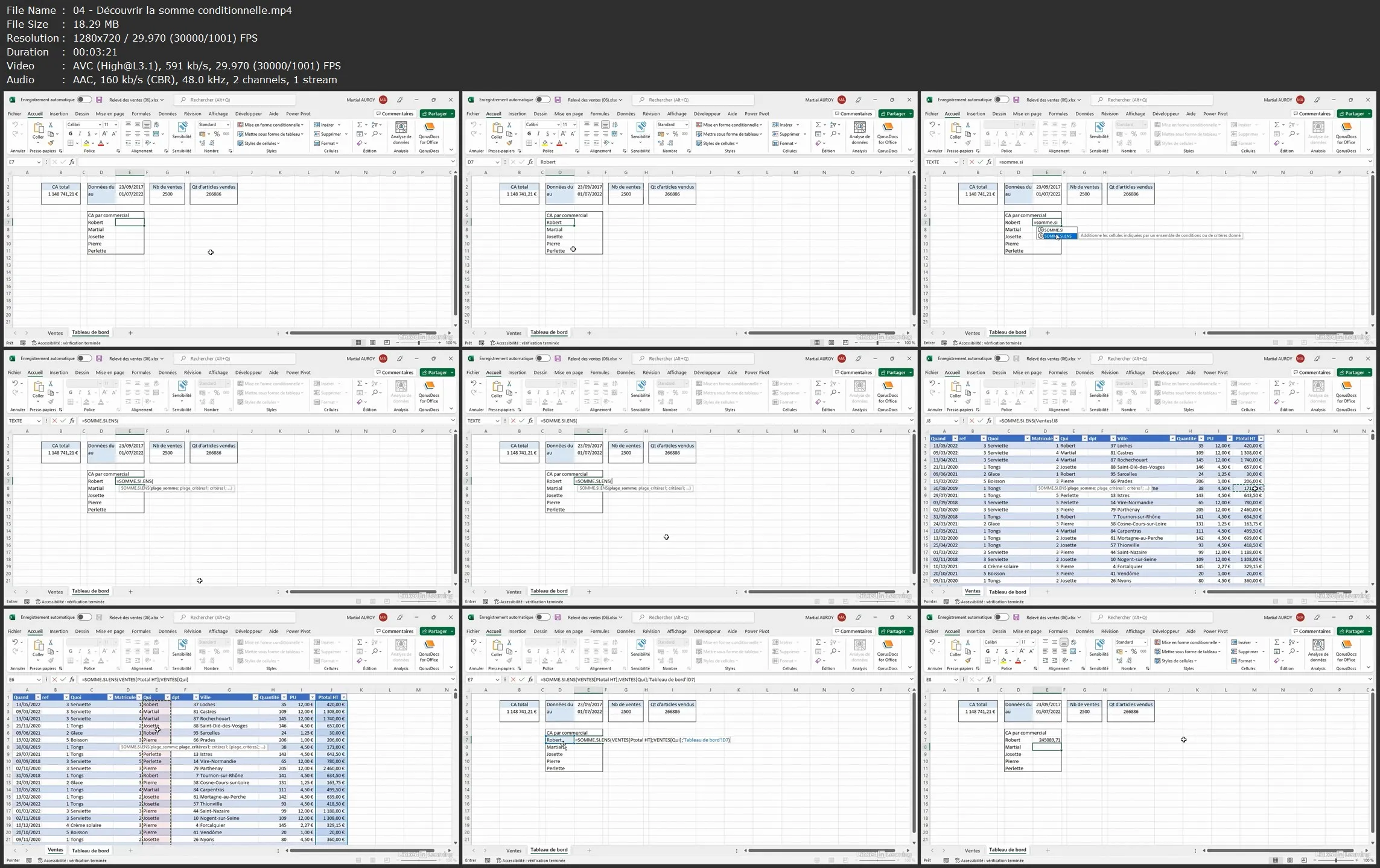
Task: Toggle Enregistrement automatique in the 'Tableau de bord'!D7 formula frame
Action: coord(542,617)
